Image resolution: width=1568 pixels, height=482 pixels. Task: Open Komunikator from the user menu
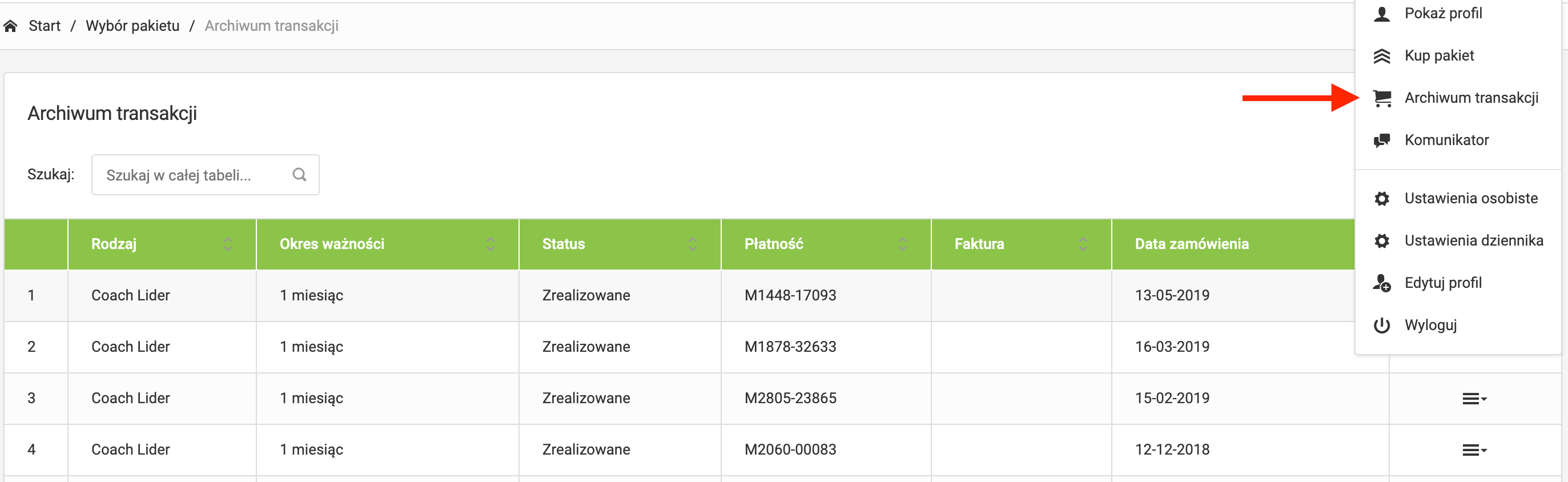tap(1446, 140)
